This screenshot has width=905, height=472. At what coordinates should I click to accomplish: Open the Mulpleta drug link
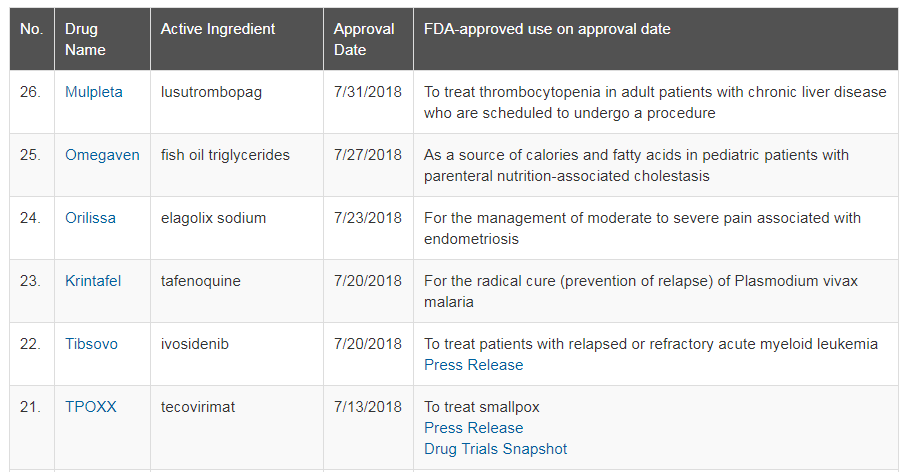coord(94,92)
